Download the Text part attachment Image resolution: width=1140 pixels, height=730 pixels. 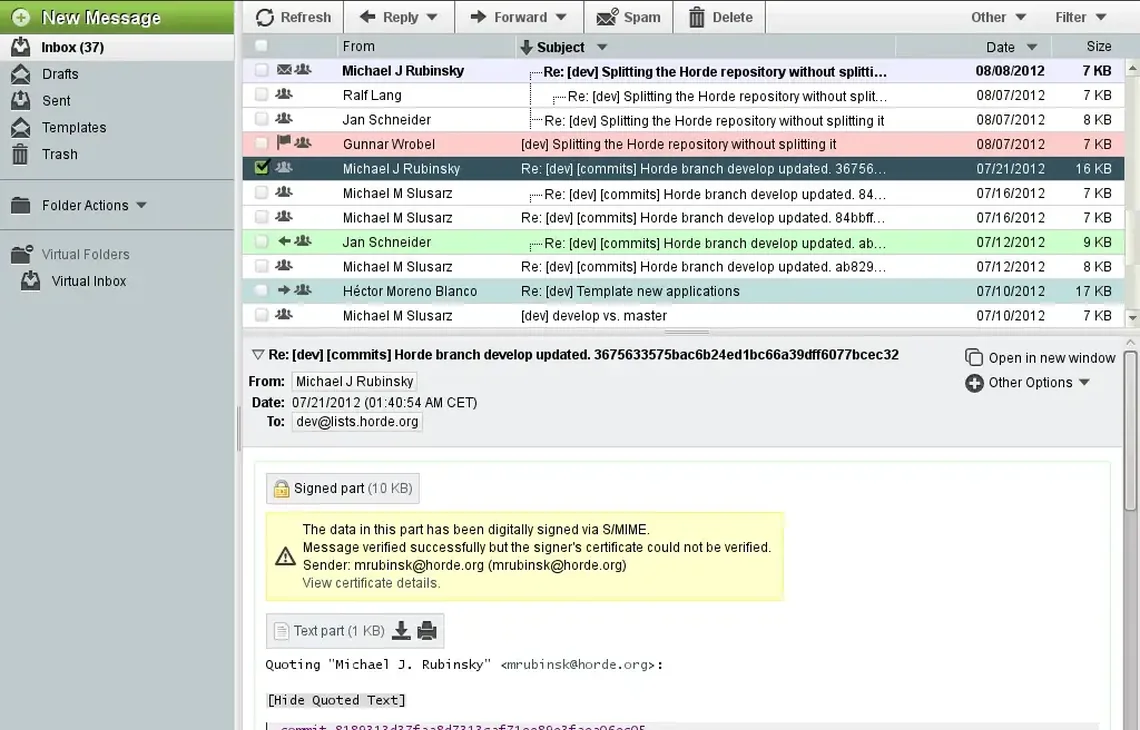pos(401,630)
